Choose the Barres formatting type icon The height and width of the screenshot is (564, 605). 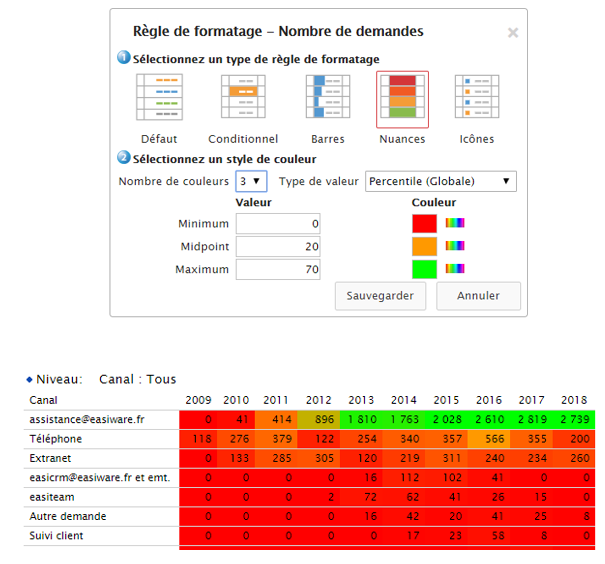point(327,99)
